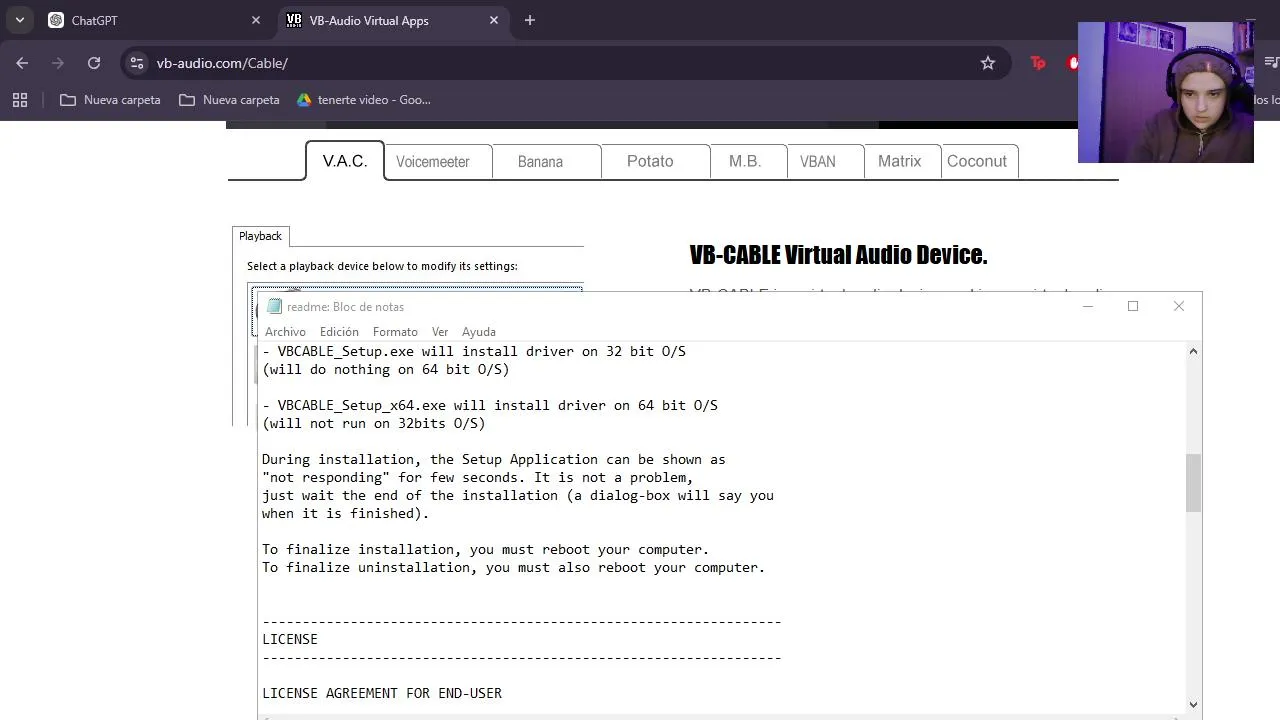This screenshot has height=720, width=1280.
Task: Bookmark this page with the star icon
Action: 988,63
